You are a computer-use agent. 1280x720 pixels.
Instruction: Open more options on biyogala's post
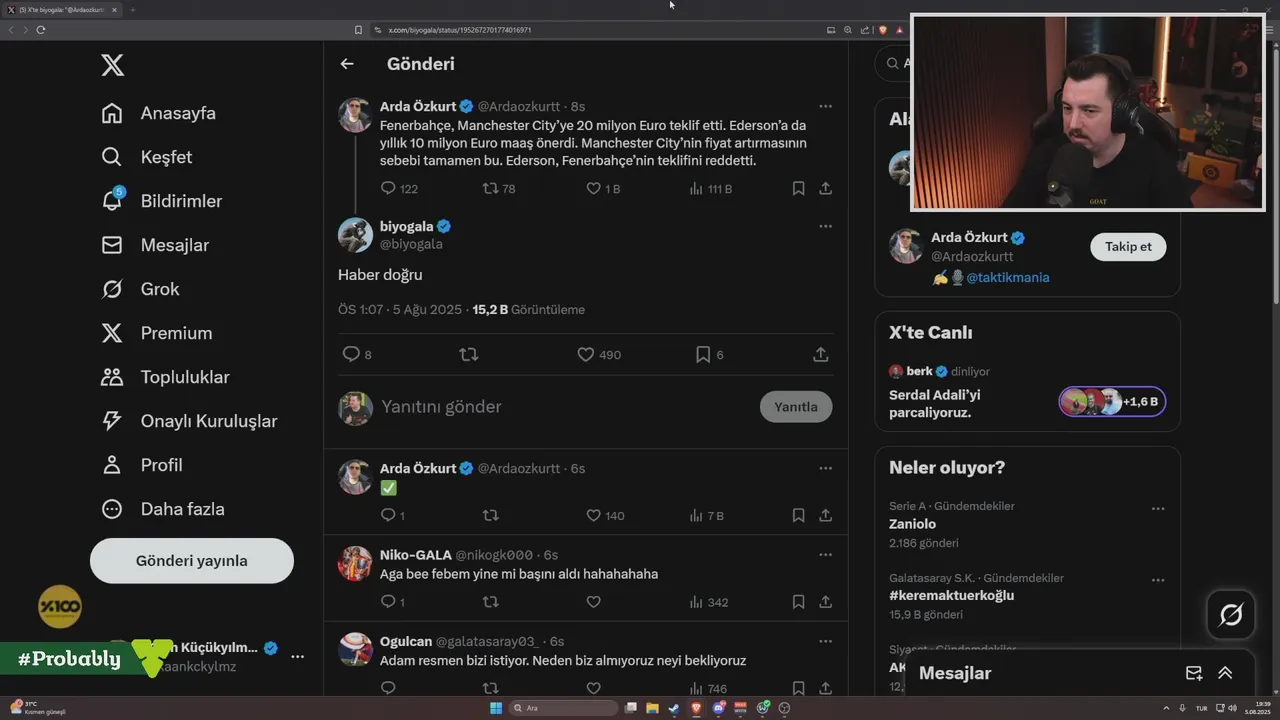(825, 226)
